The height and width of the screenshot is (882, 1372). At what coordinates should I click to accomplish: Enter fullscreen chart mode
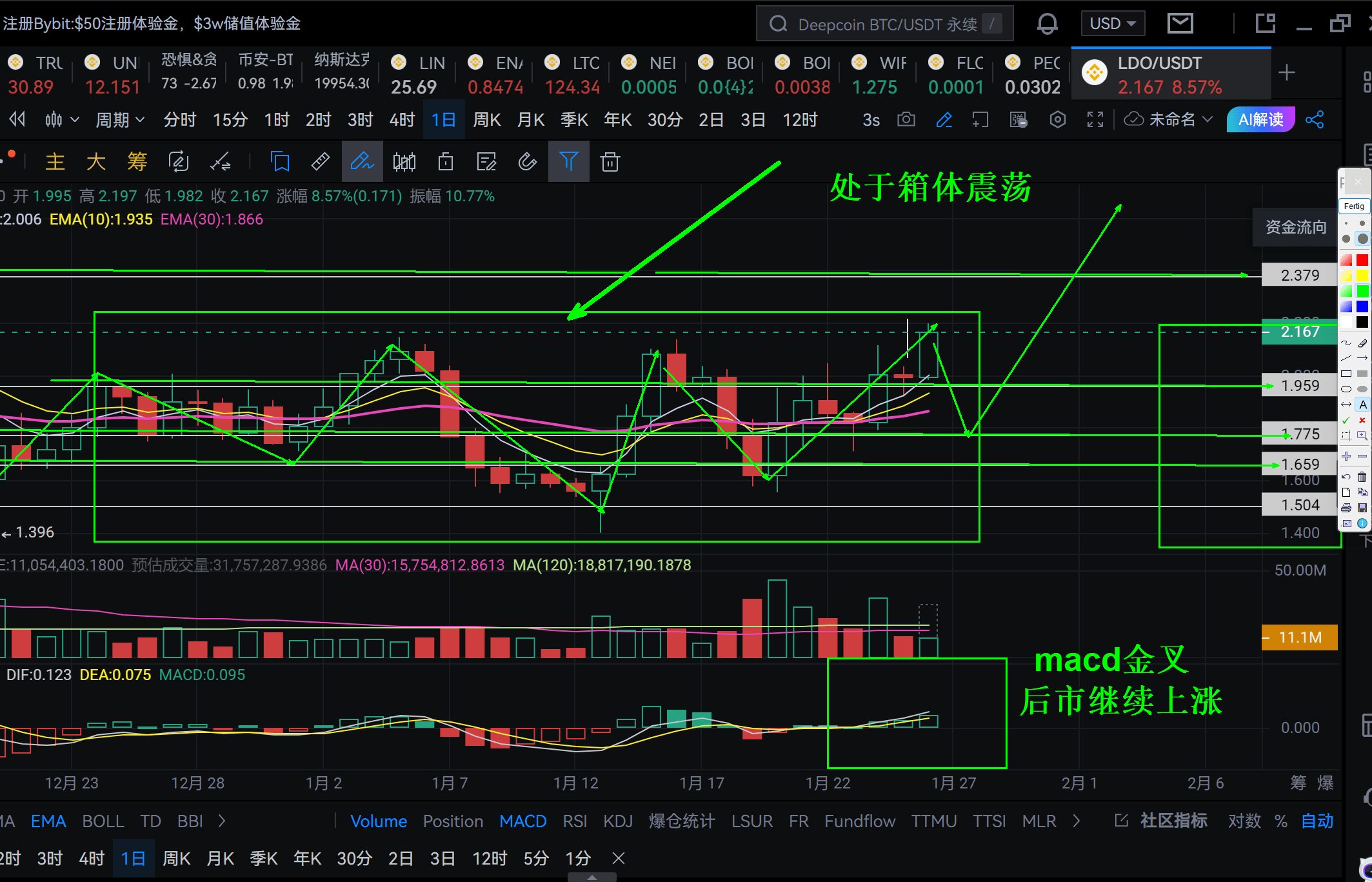point(1095,119)
